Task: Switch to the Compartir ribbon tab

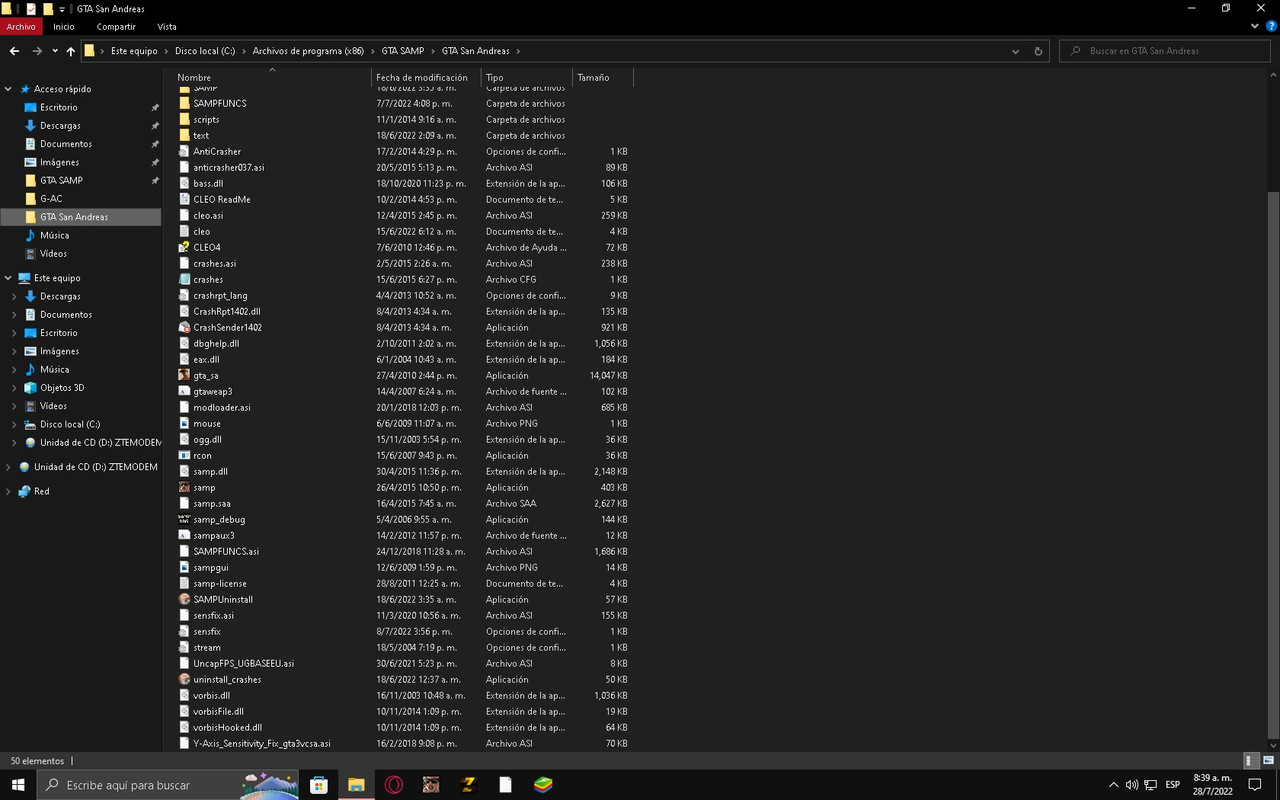Action: point(116,27)
